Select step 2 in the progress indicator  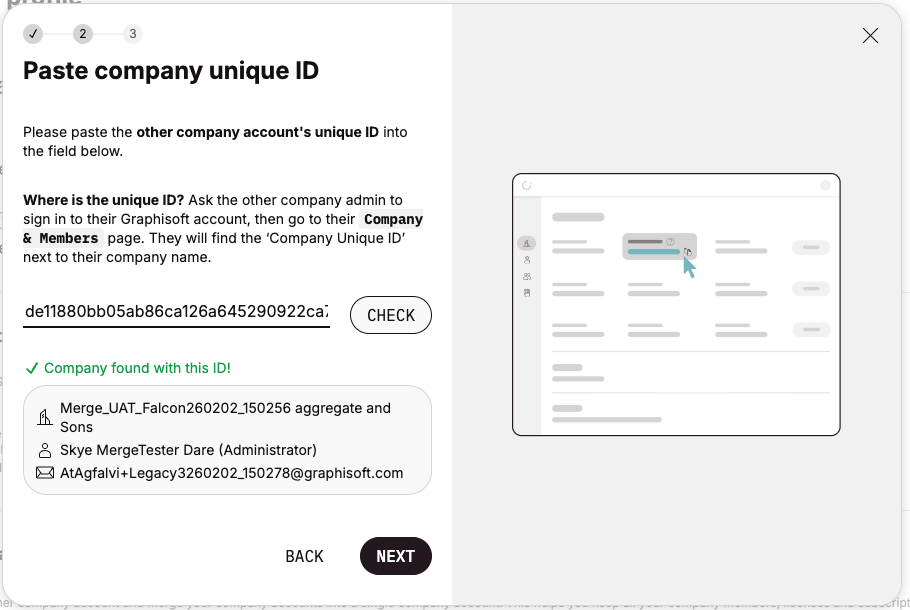tap(83, 33)
